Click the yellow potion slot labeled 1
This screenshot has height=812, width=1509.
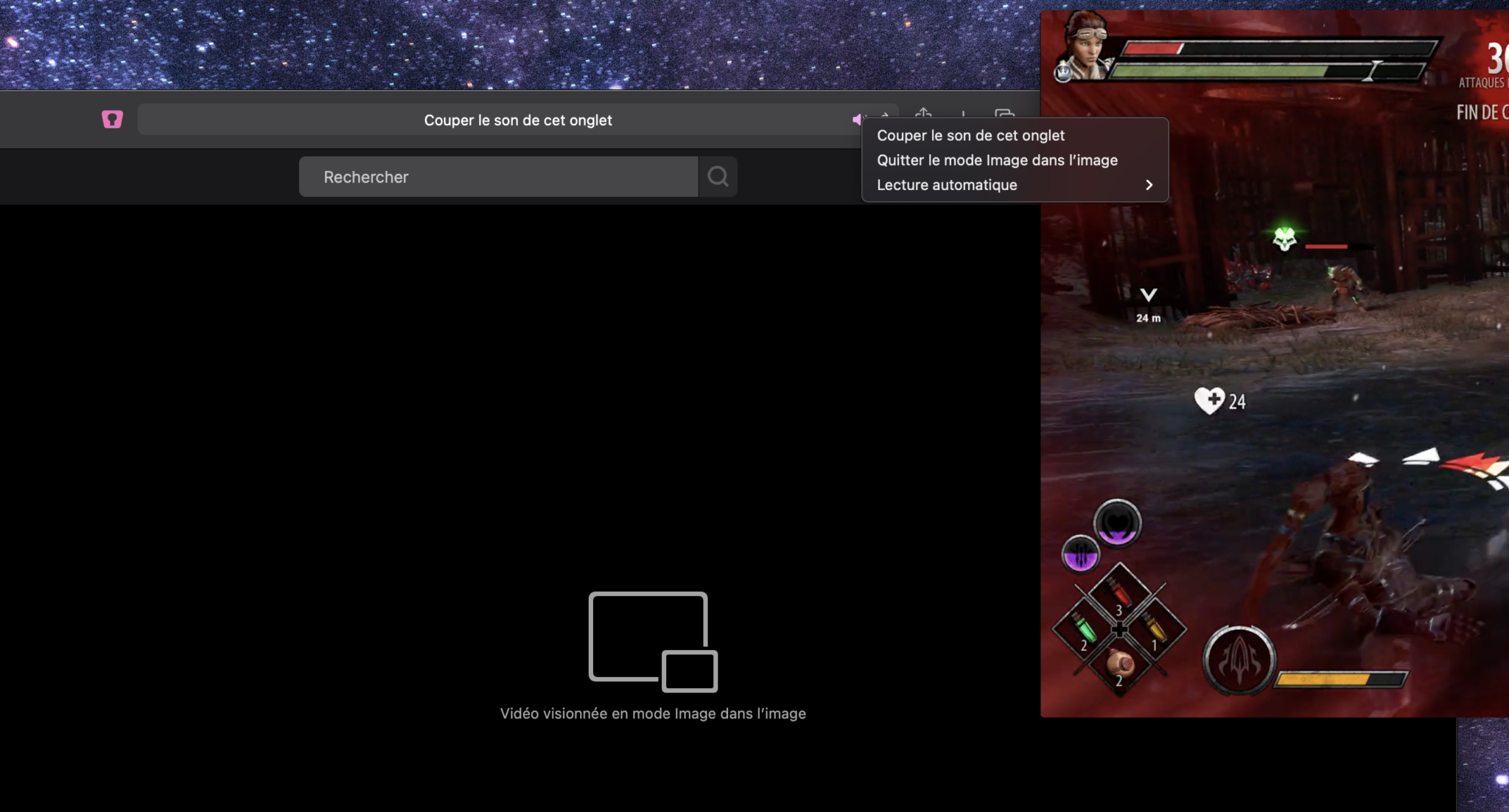click(1154, 629)
